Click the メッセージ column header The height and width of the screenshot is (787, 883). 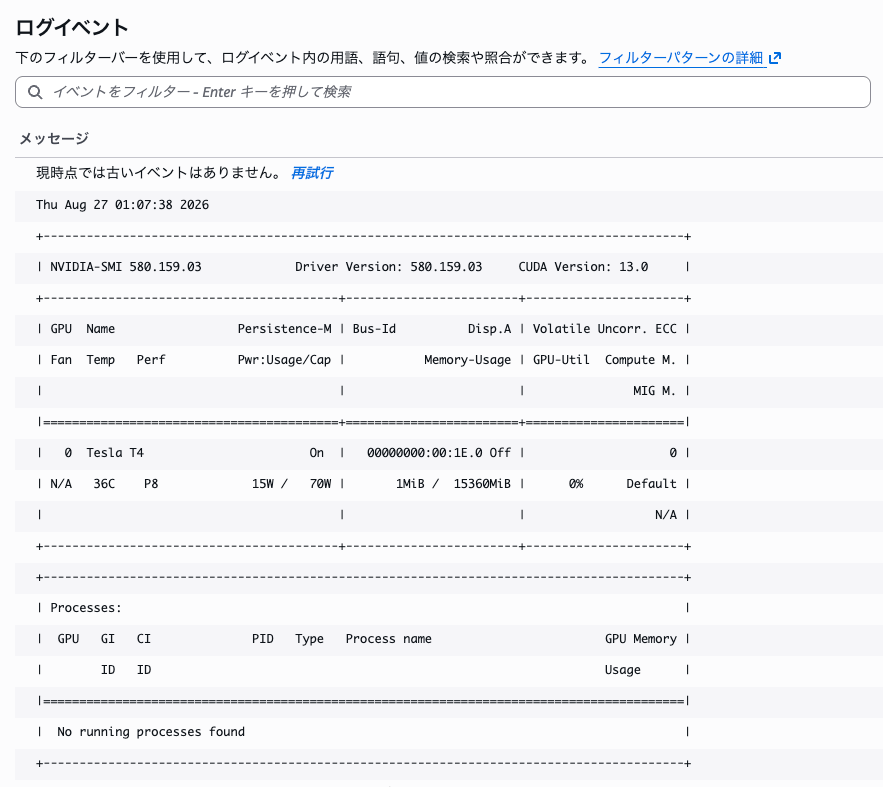coord(54,138)
